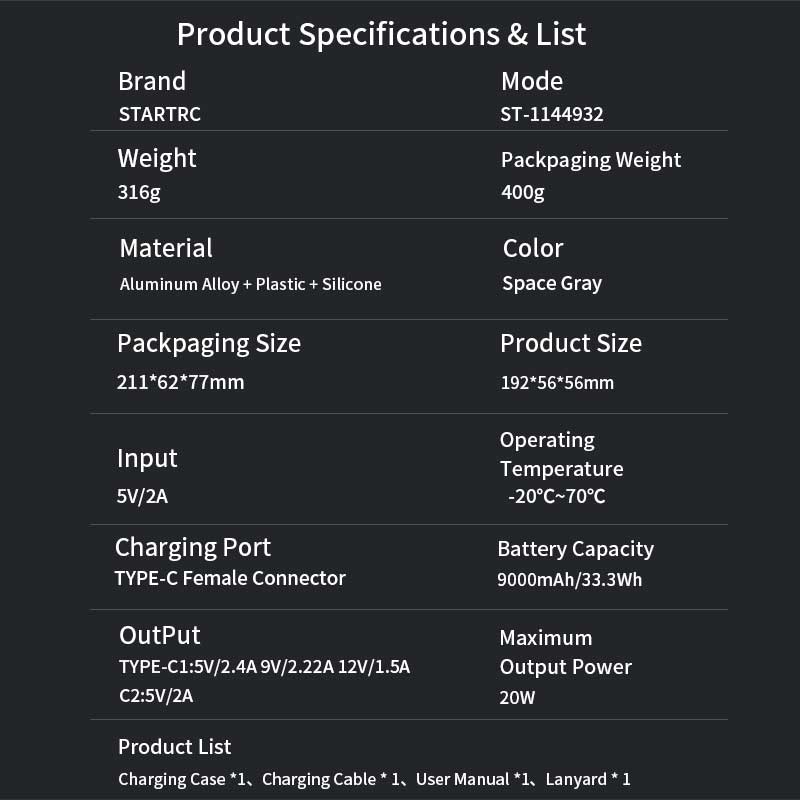The width and height of the screenshot is (800, 800).
Task: Click the 211*62*77mm packaging size
Action: [180, 382]
